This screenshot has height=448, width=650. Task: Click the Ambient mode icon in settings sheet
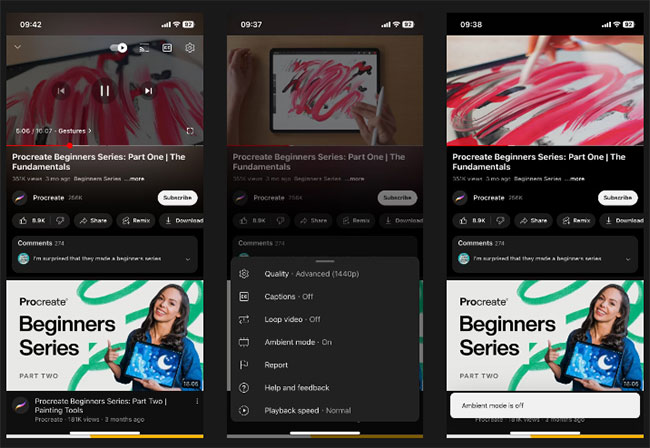point(244,342)
